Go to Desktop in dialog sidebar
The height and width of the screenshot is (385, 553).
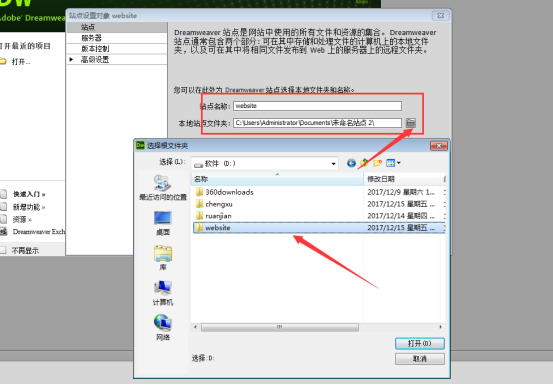coord(163,223)
